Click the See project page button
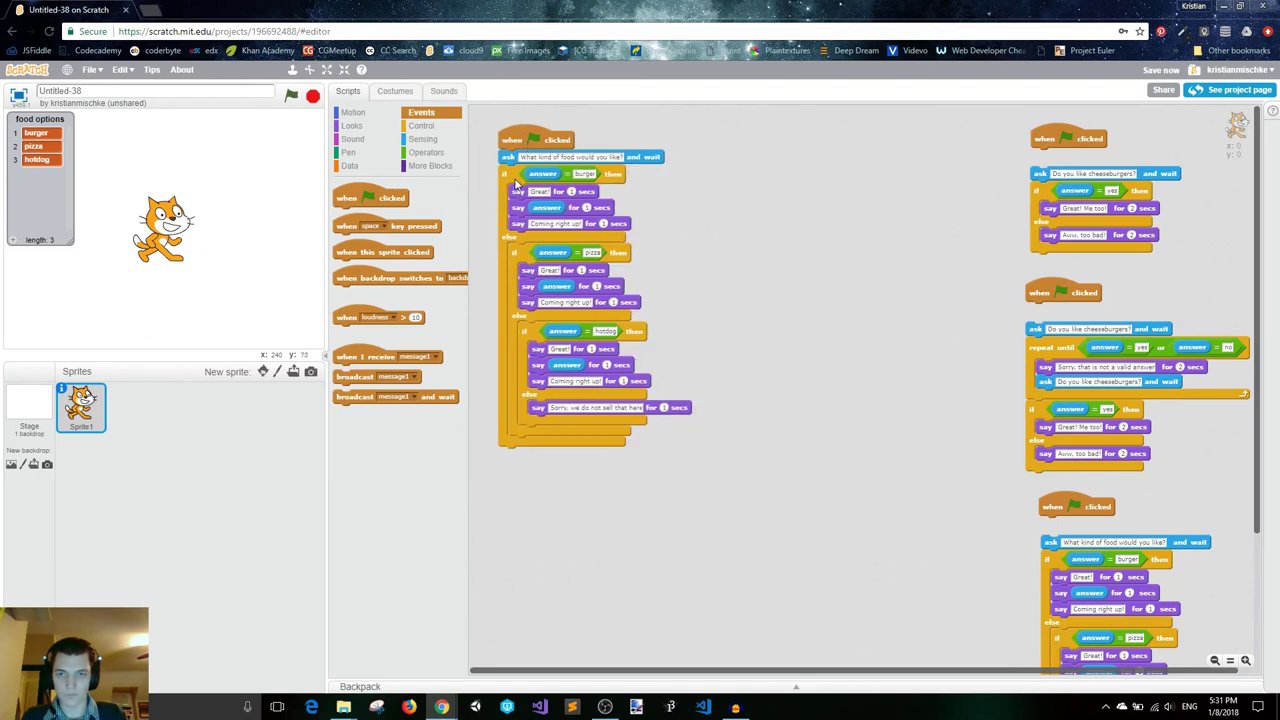Image resolution: width=1280 pixels, height=720 pixels. coord(1228,90)
